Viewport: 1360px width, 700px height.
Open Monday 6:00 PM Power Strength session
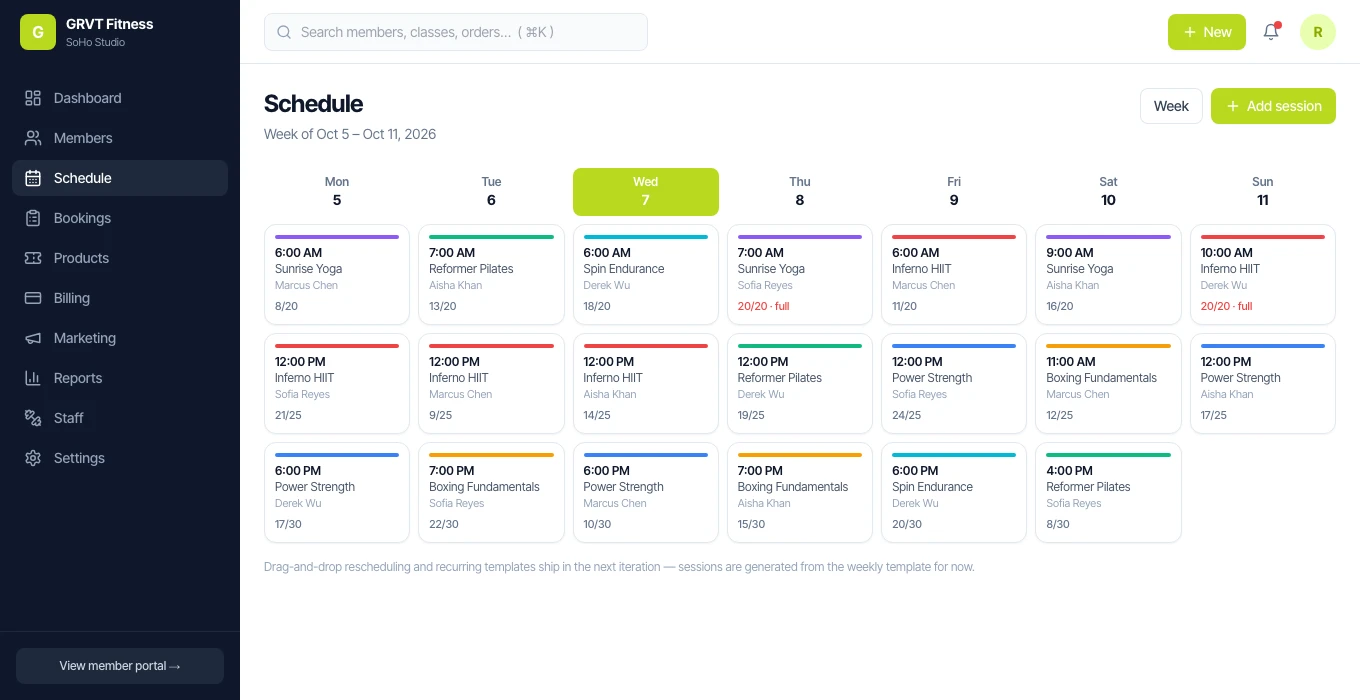pos(337,493)
